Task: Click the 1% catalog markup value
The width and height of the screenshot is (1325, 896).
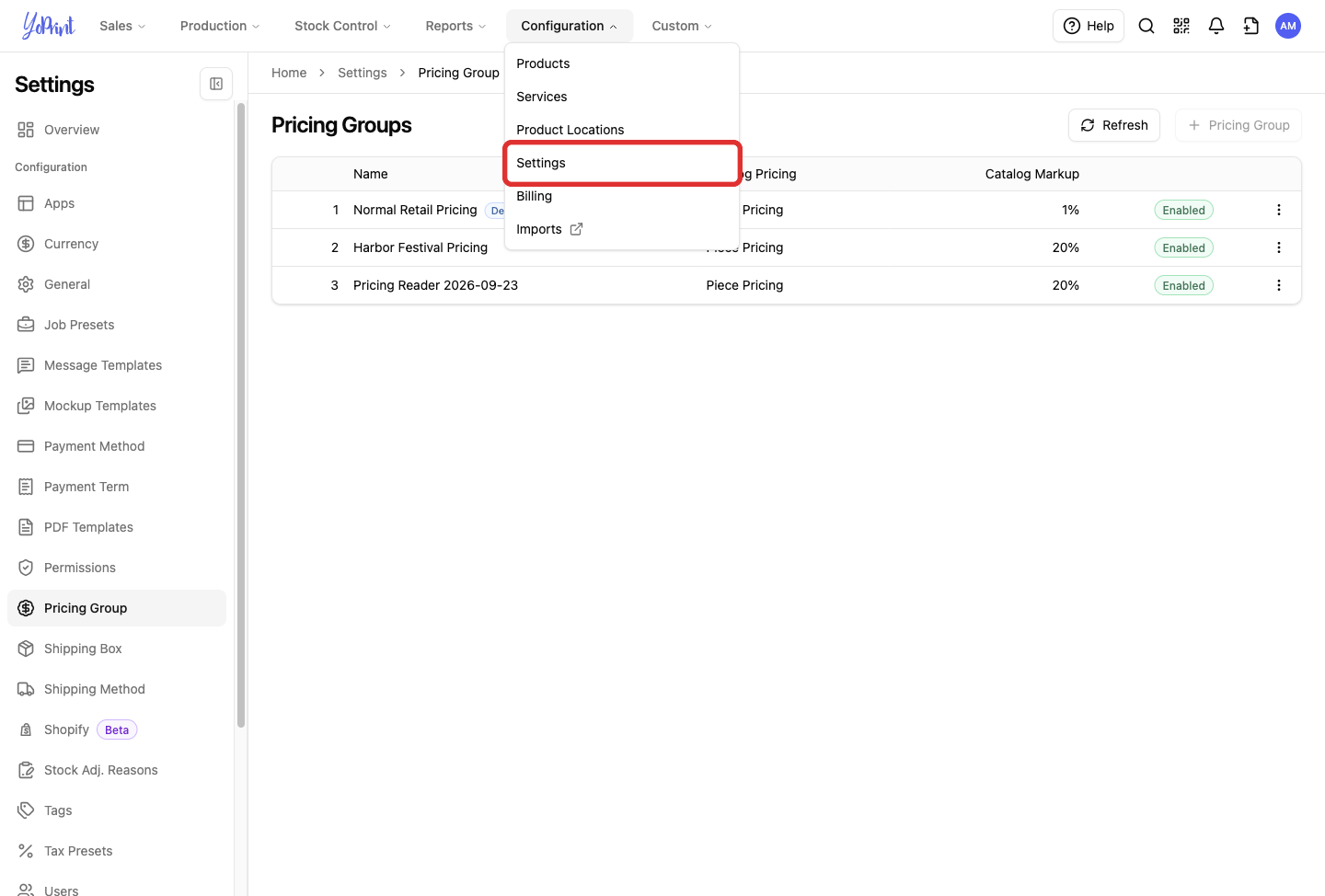Action: click(x=1070, y=210)
